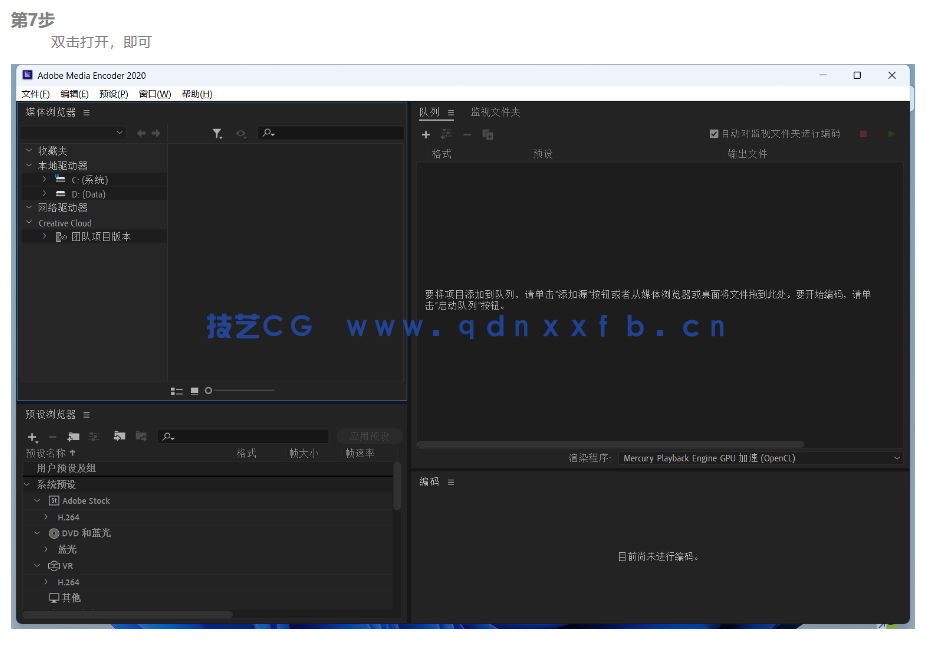Open the 预设 menu
The height and width of the screenshot is (653, 927).
113,93
